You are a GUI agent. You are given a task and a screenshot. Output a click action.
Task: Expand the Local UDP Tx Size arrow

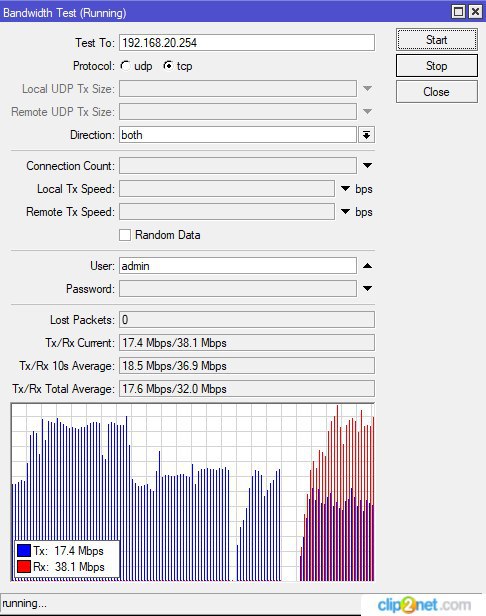(x=367, y=89)
